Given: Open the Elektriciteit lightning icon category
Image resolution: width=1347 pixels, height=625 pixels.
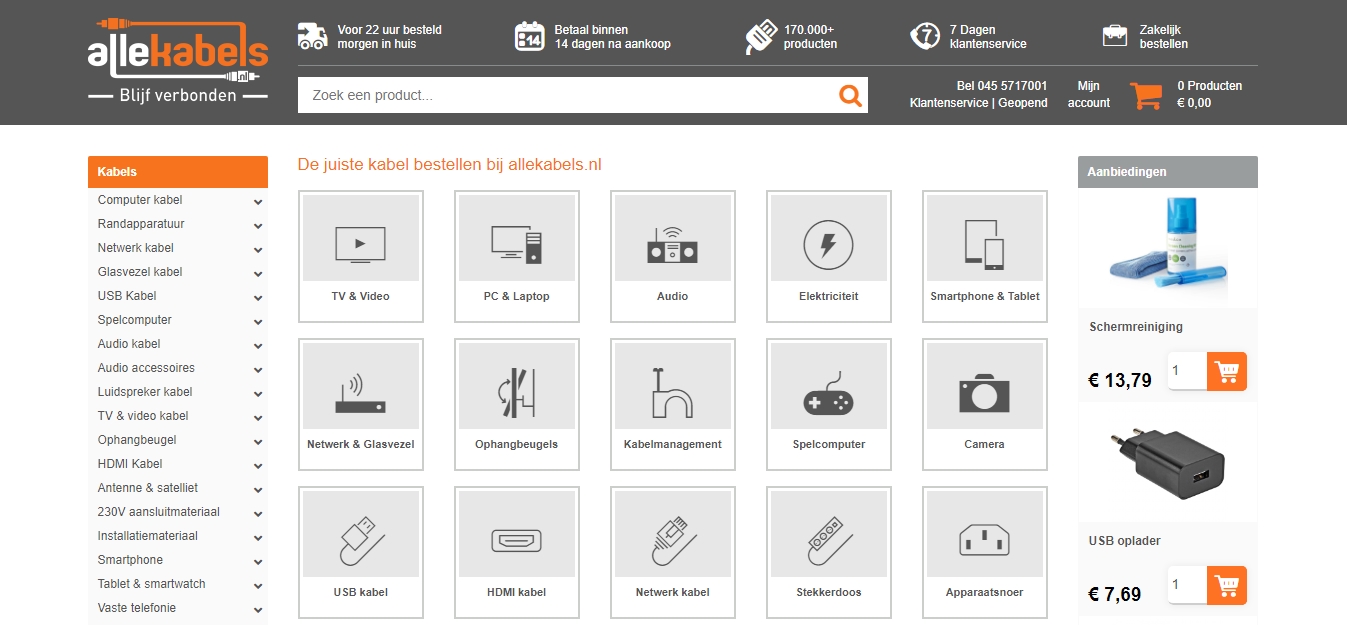Looking at the screenshot, I should [829, 256].
